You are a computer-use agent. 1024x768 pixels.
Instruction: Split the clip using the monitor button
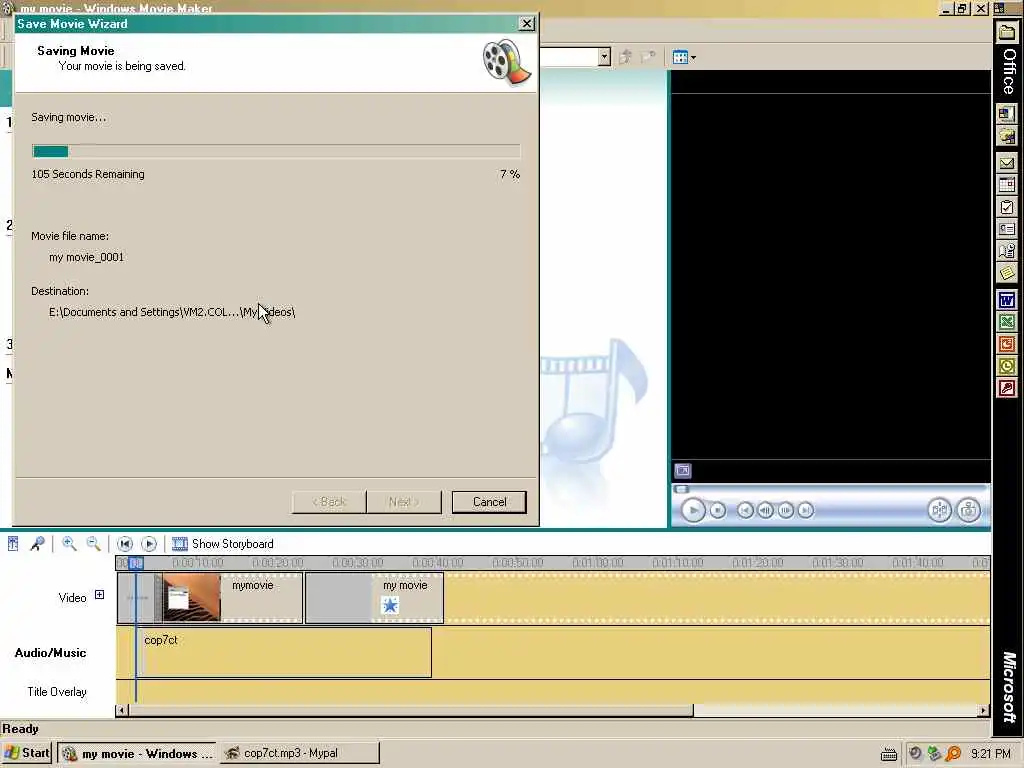pos(940,510)
